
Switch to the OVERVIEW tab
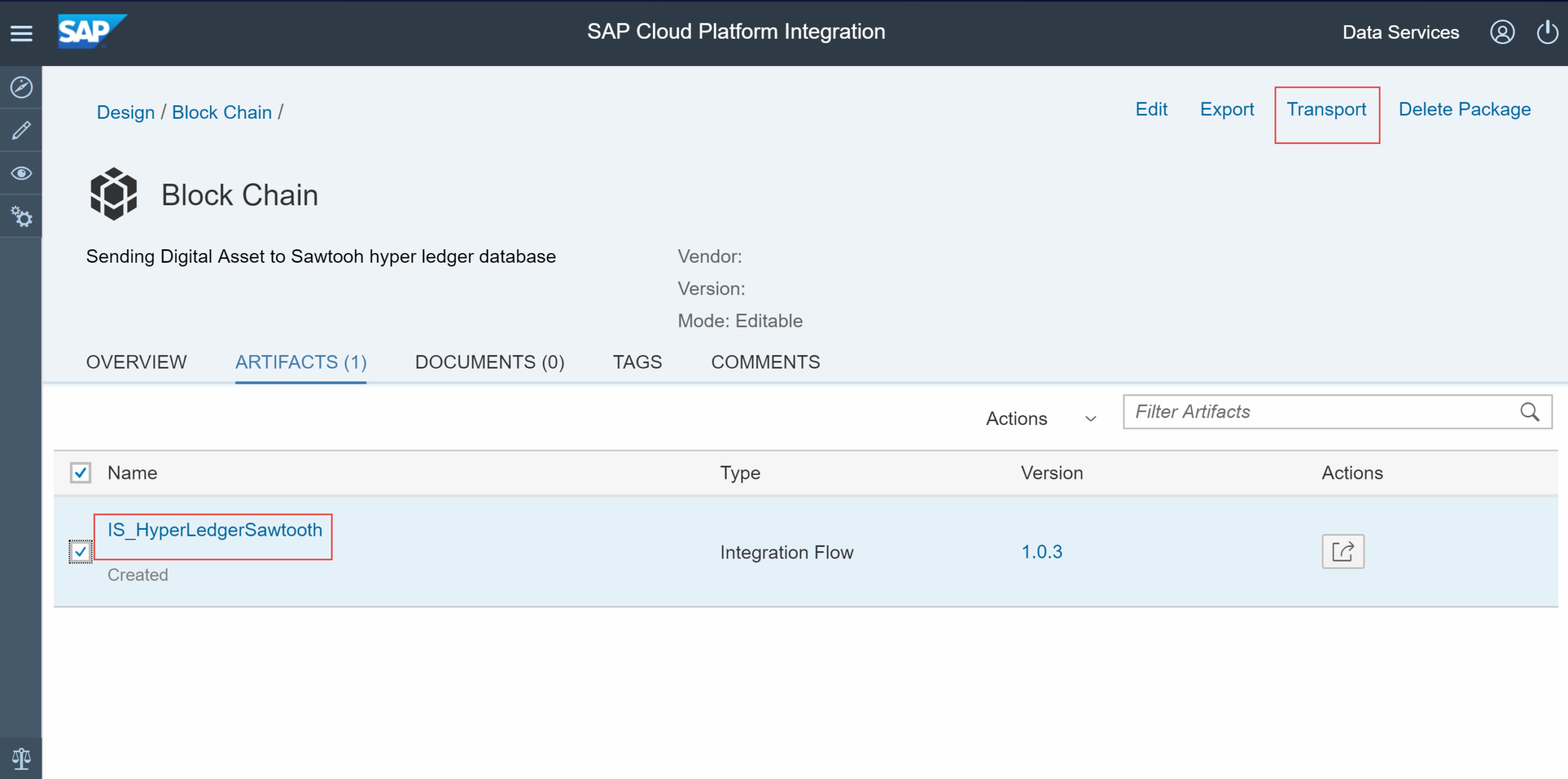[x=136, y=362]
